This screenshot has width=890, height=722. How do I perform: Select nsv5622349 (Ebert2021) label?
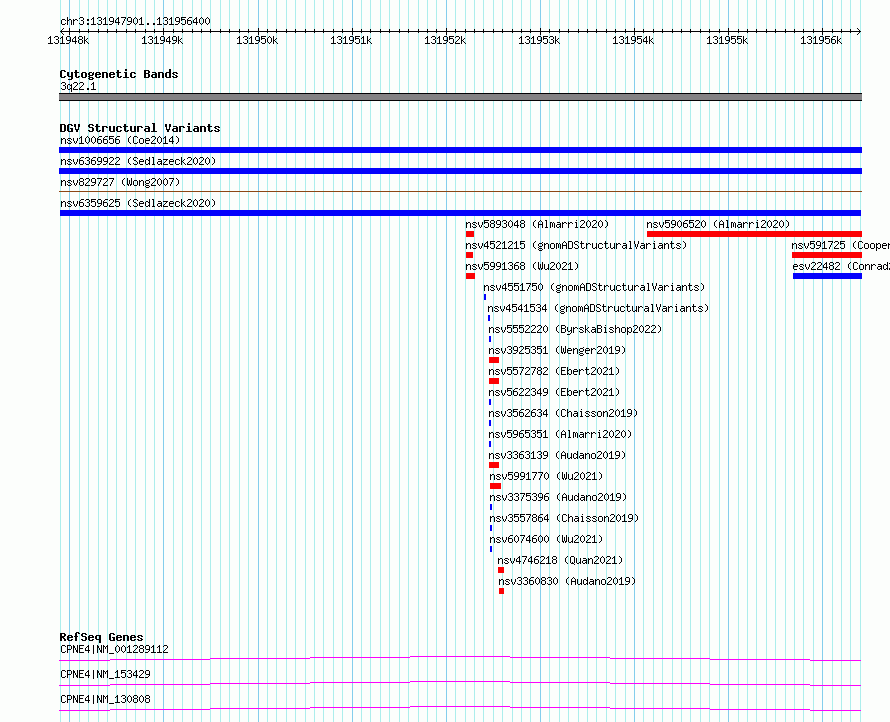tap(554, 392)
